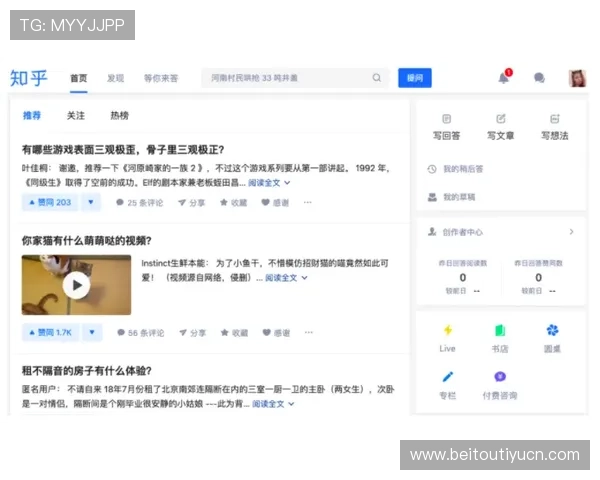Open the user avatar profile menu
This screenshot has width=600, height=480.
tap(577, 78)
